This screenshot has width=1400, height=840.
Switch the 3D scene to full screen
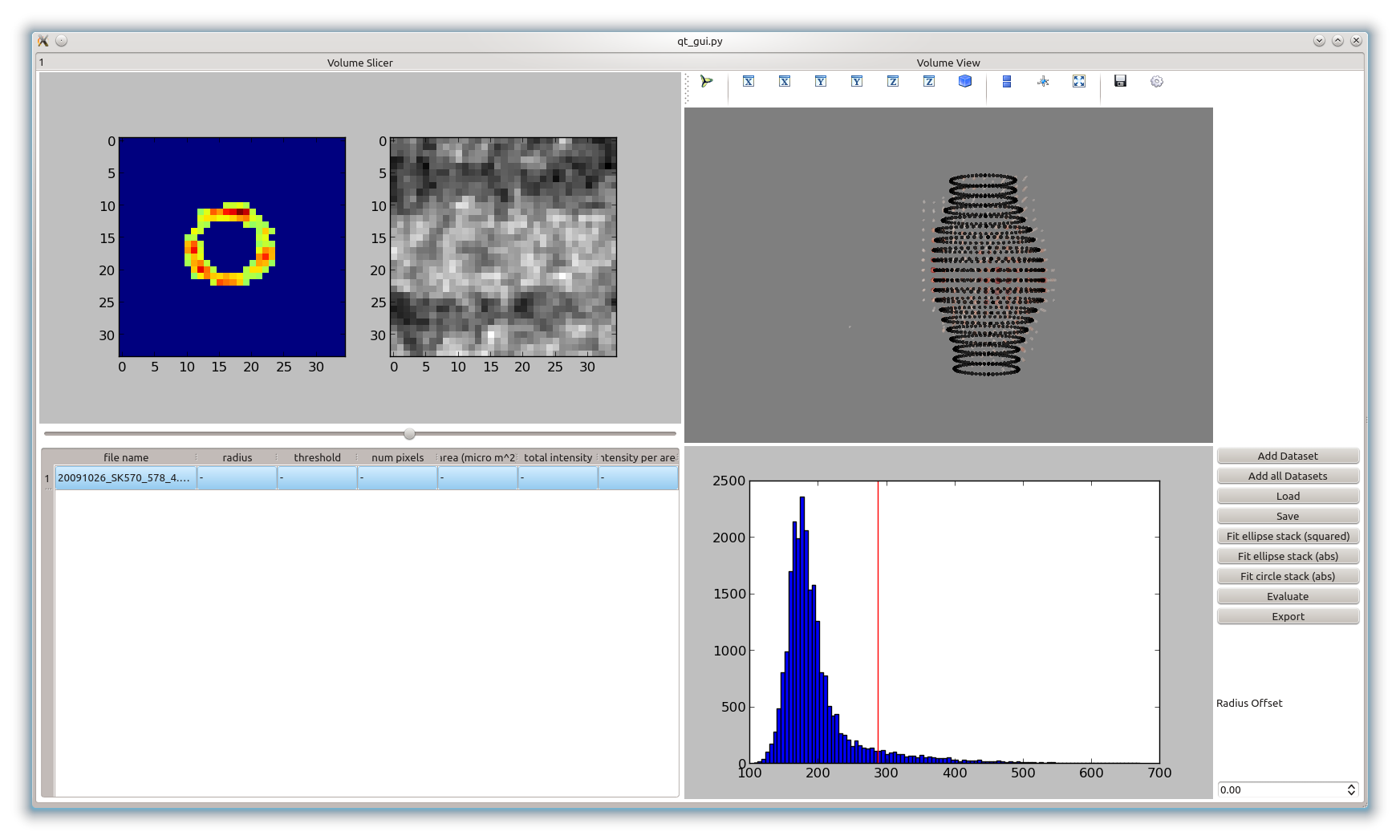[1079, 82]
